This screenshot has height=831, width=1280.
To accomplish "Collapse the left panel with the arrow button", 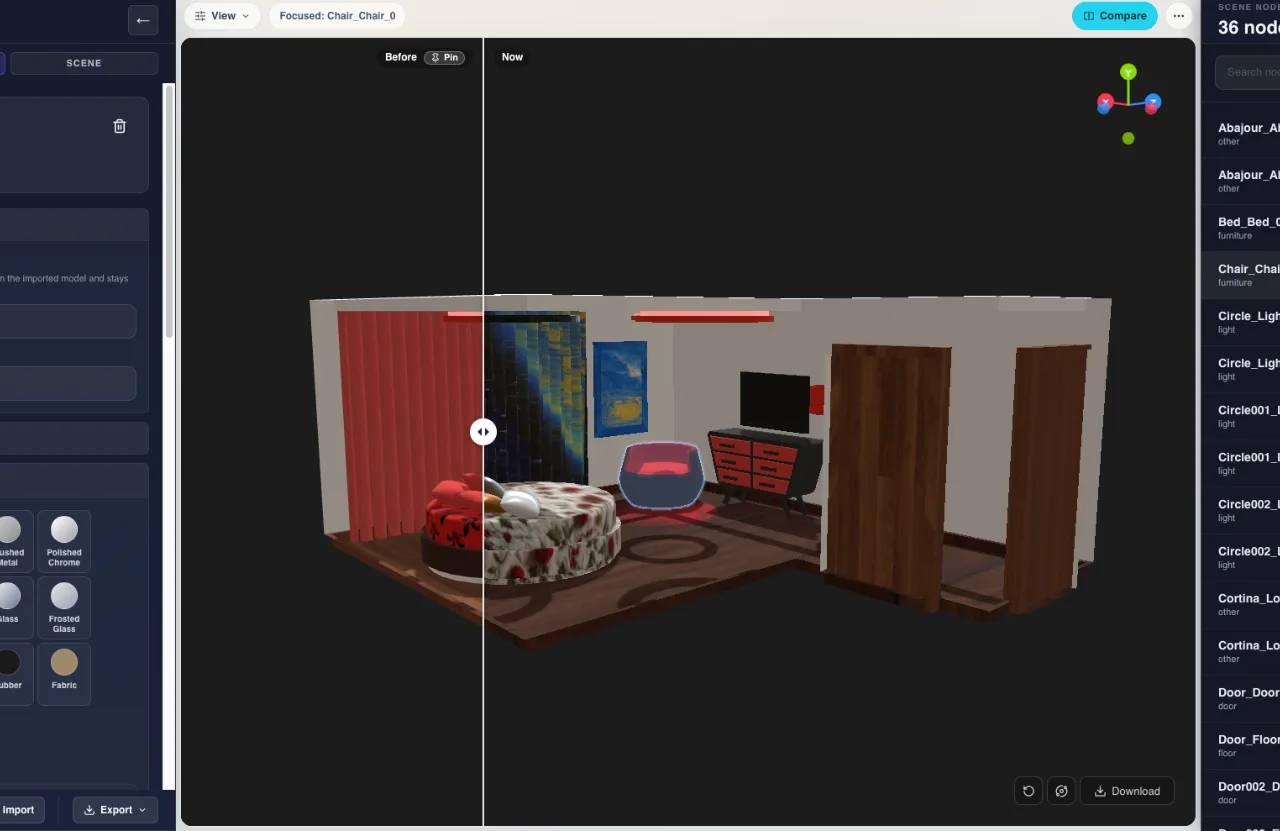I will [143, 20].
